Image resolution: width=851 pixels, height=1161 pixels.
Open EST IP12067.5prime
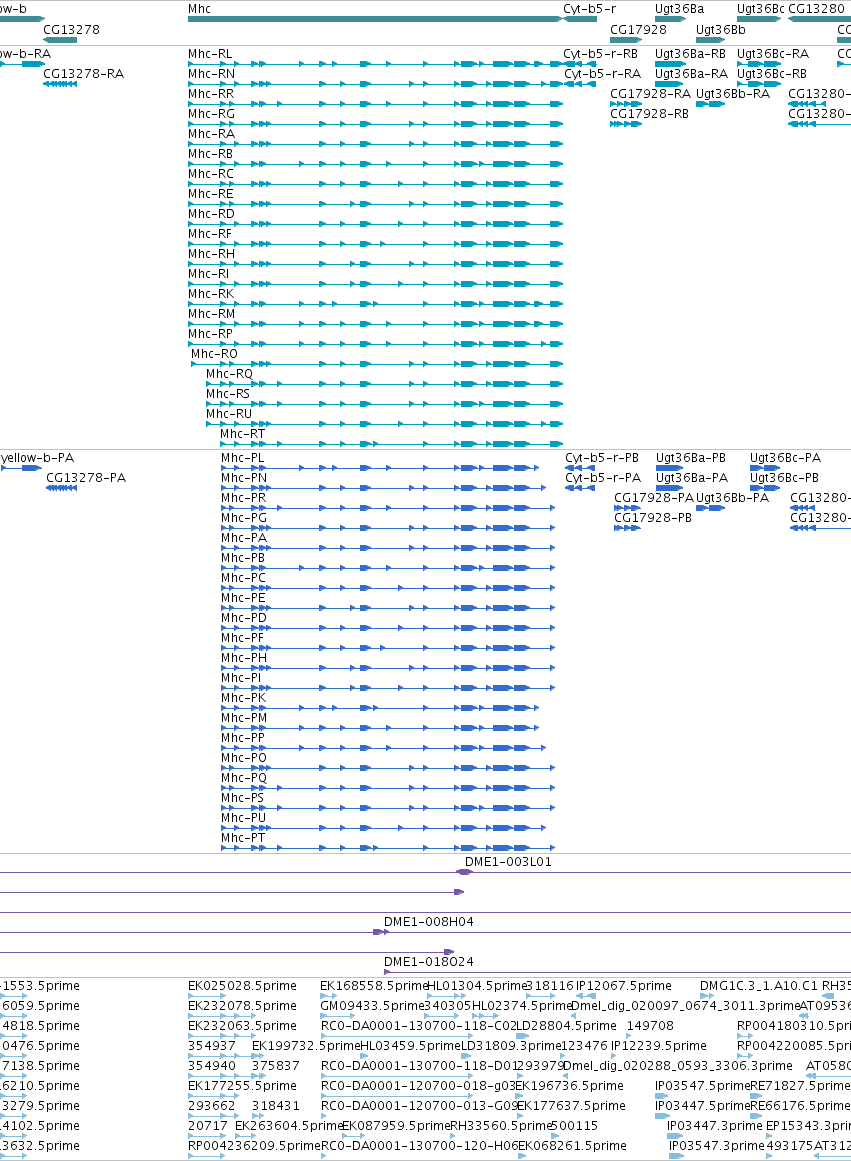click(624, 986)
